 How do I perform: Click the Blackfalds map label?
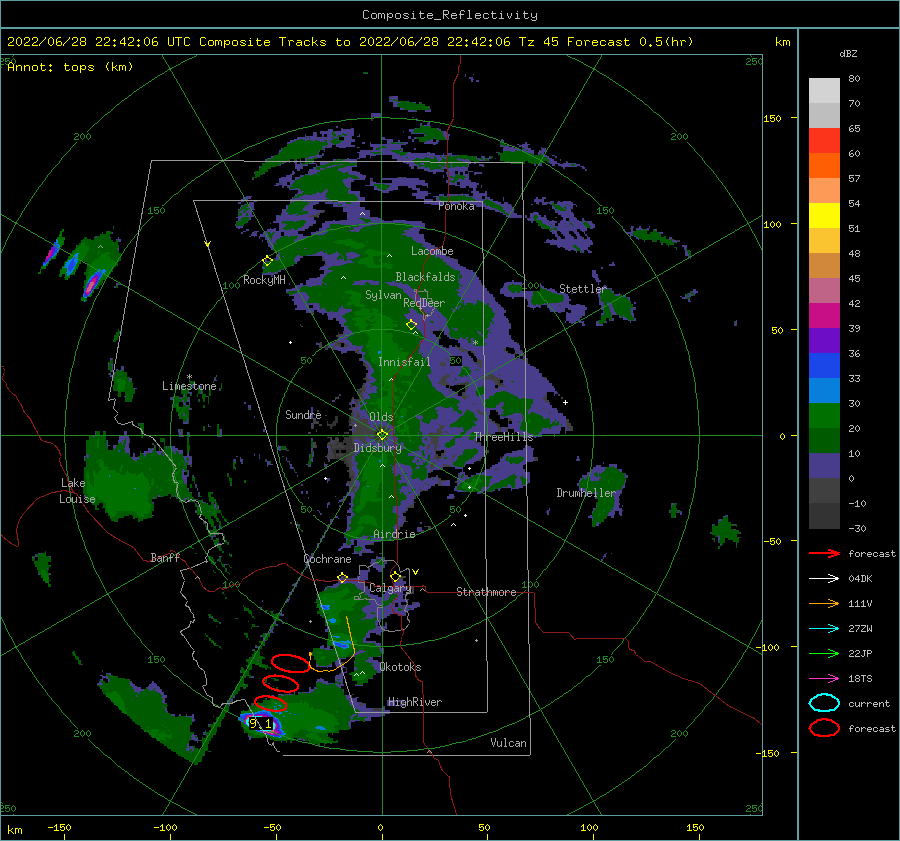pos(425,277)
